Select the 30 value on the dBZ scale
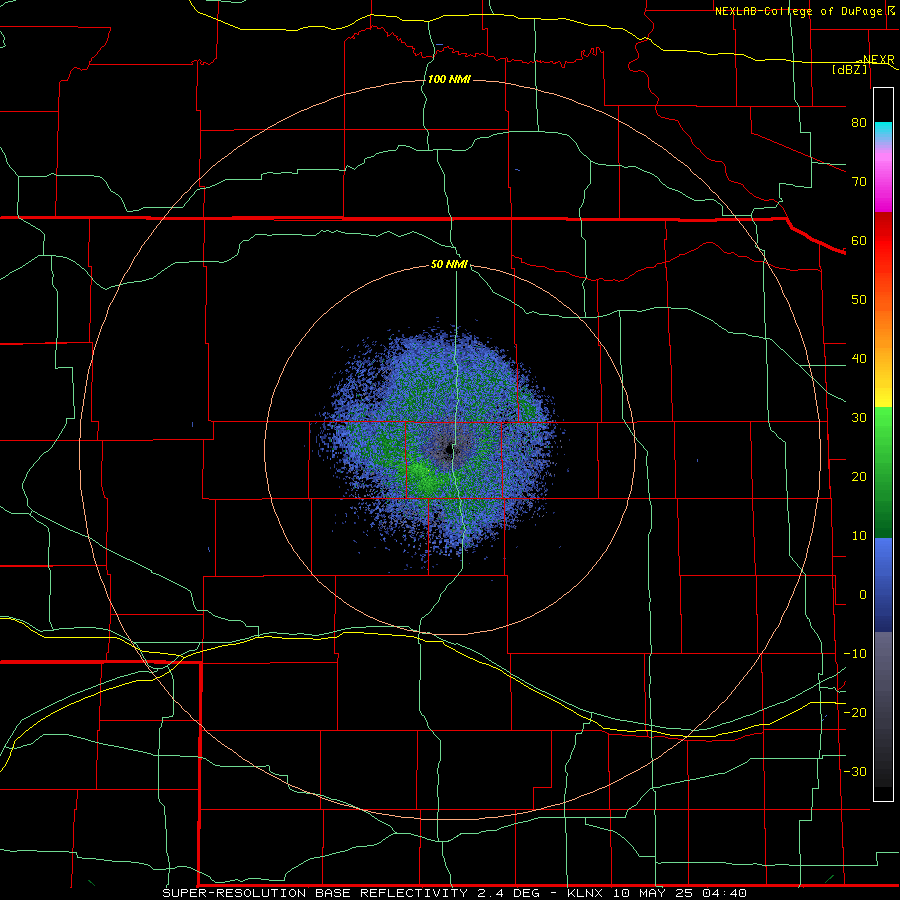This screenshot has width=900, height=900. tap(859, 417)
